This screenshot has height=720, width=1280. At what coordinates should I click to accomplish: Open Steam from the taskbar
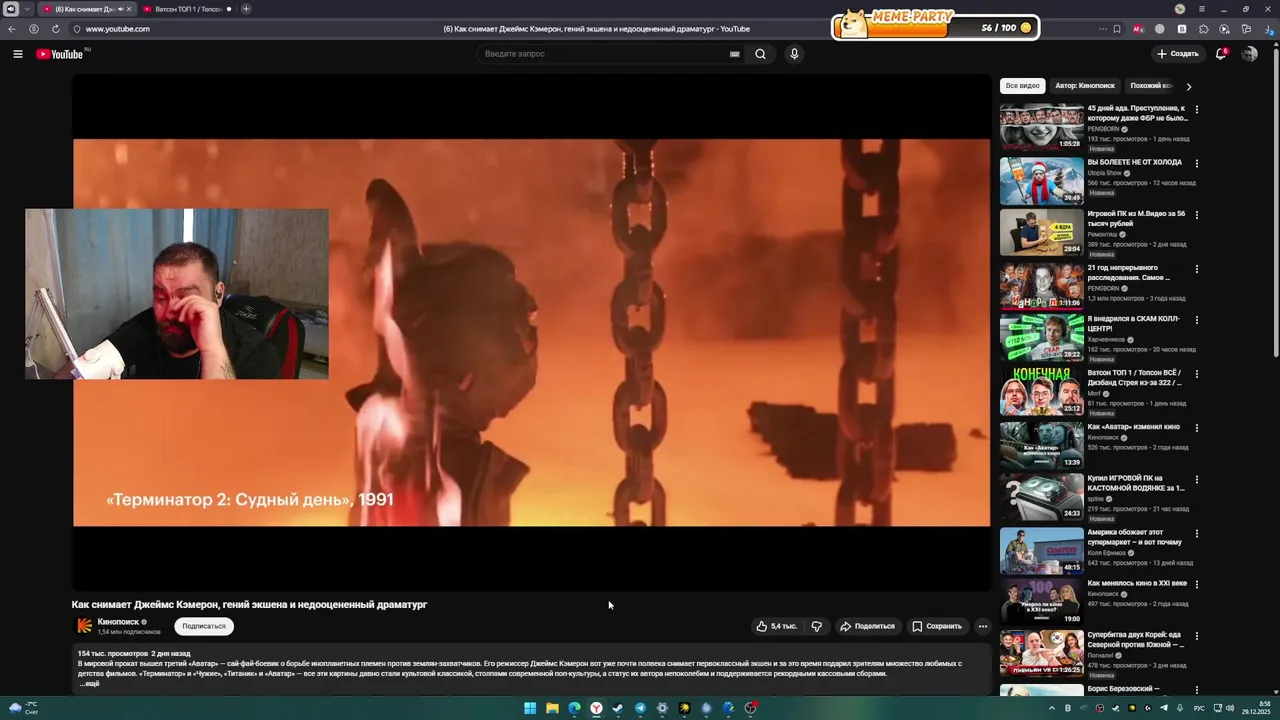pyautogui.click(x=618, y=708)
